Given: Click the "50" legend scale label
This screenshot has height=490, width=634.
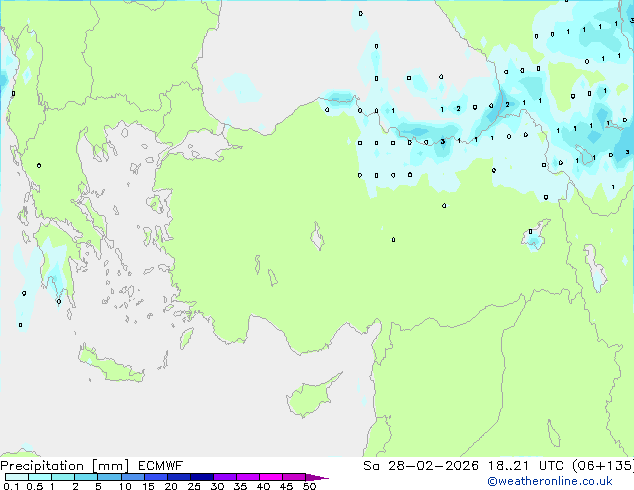Looking at the screenshot, I should click(x=309, y=486).
